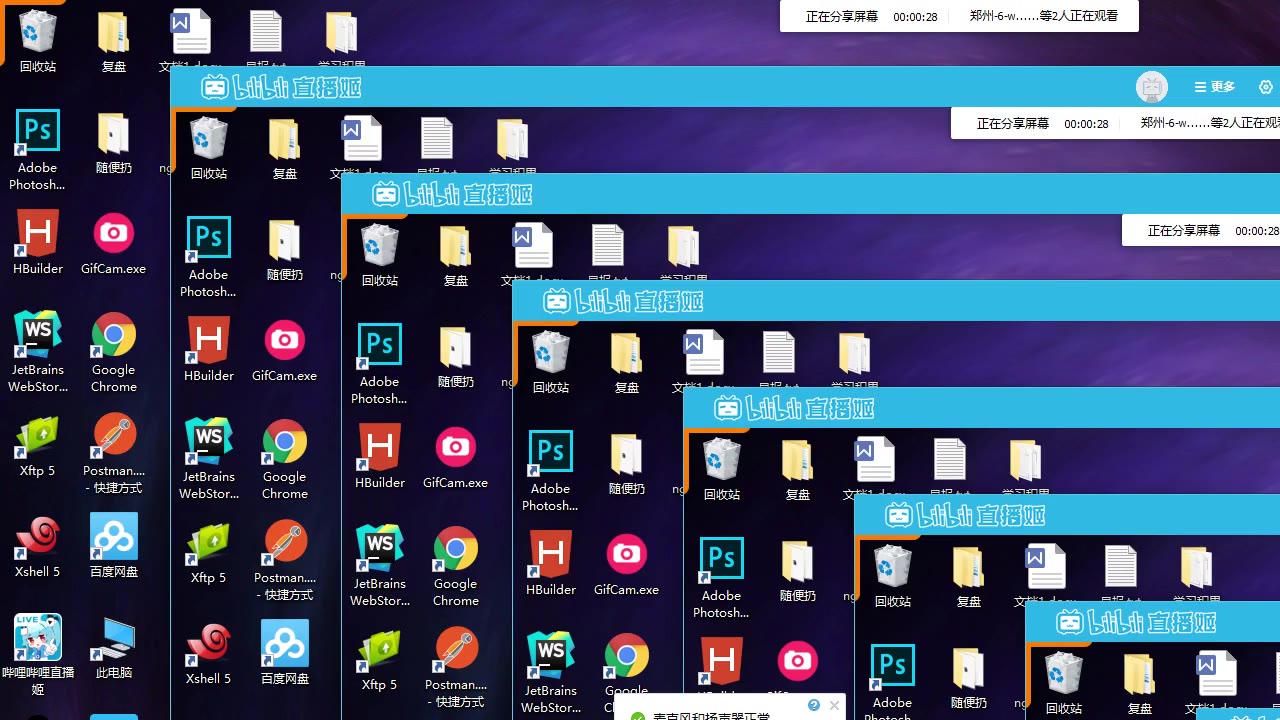The image size is (1280, 720).
Task: Launch Xshell 5 from the actual desktop shortcut
Action: 38,546
